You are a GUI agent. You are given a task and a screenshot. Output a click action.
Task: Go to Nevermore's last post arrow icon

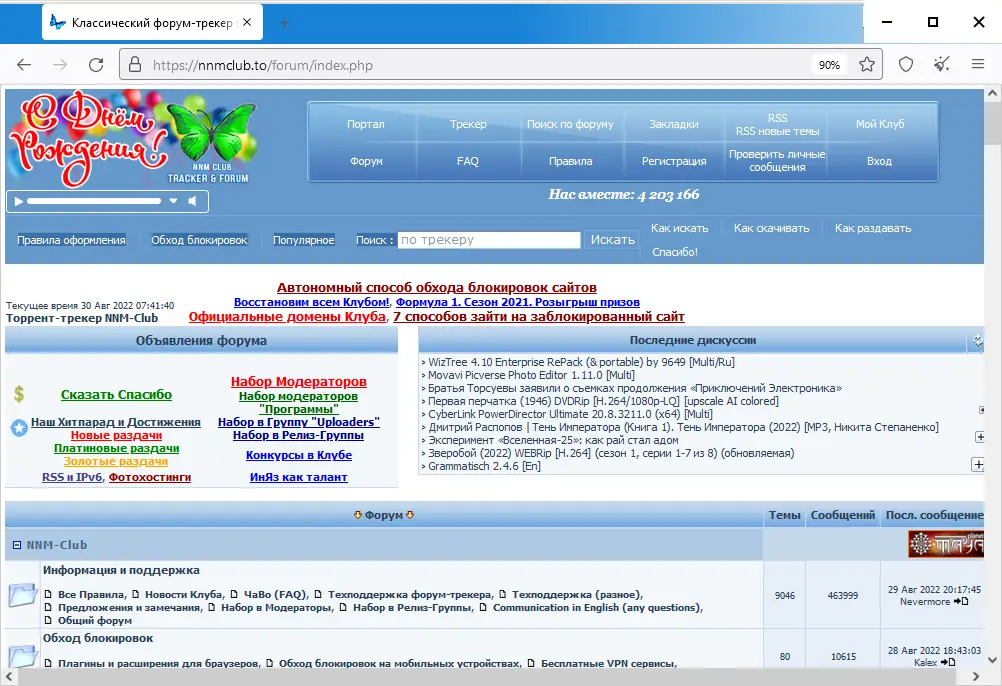(x=961, y=602)
